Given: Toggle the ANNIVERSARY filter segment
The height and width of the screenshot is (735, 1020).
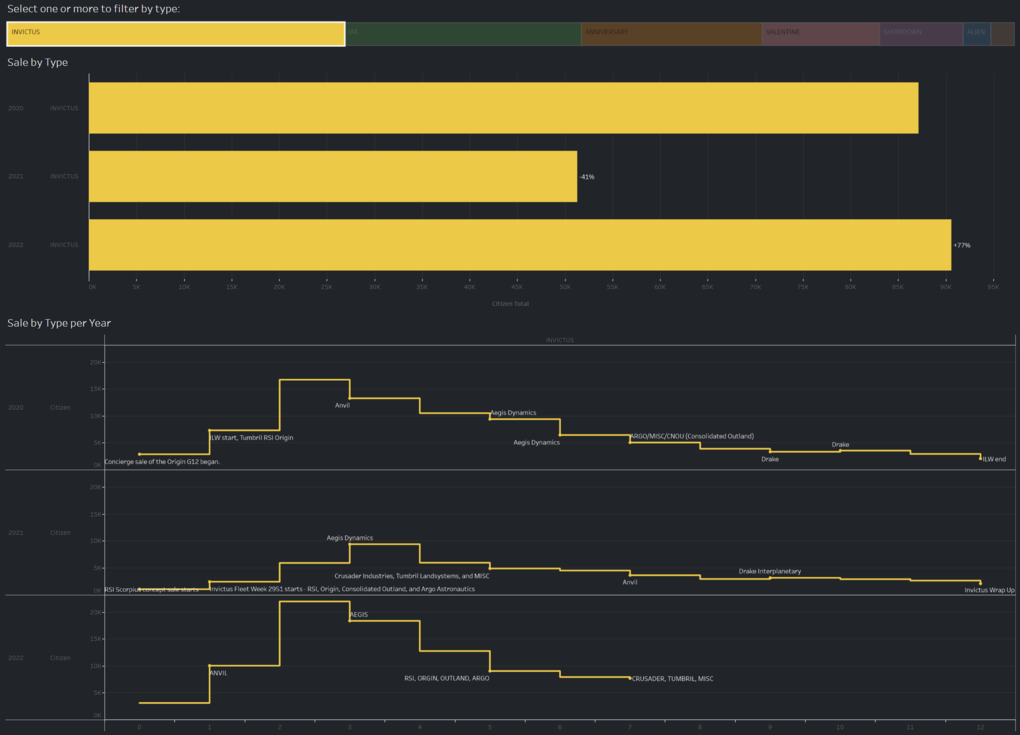Looking at the screenshot, I should [671, 33].
